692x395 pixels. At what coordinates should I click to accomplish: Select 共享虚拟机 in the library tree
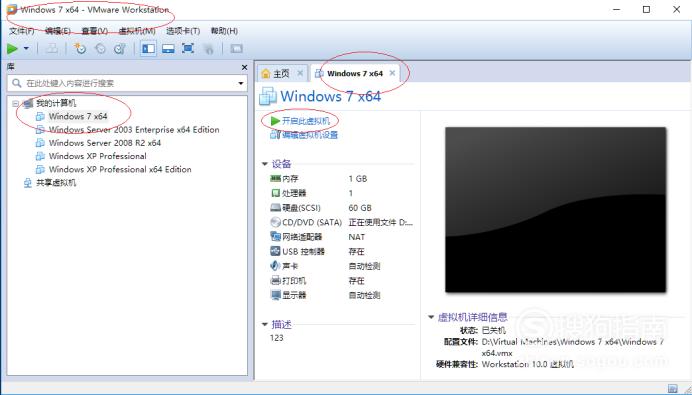click(56, 183)
